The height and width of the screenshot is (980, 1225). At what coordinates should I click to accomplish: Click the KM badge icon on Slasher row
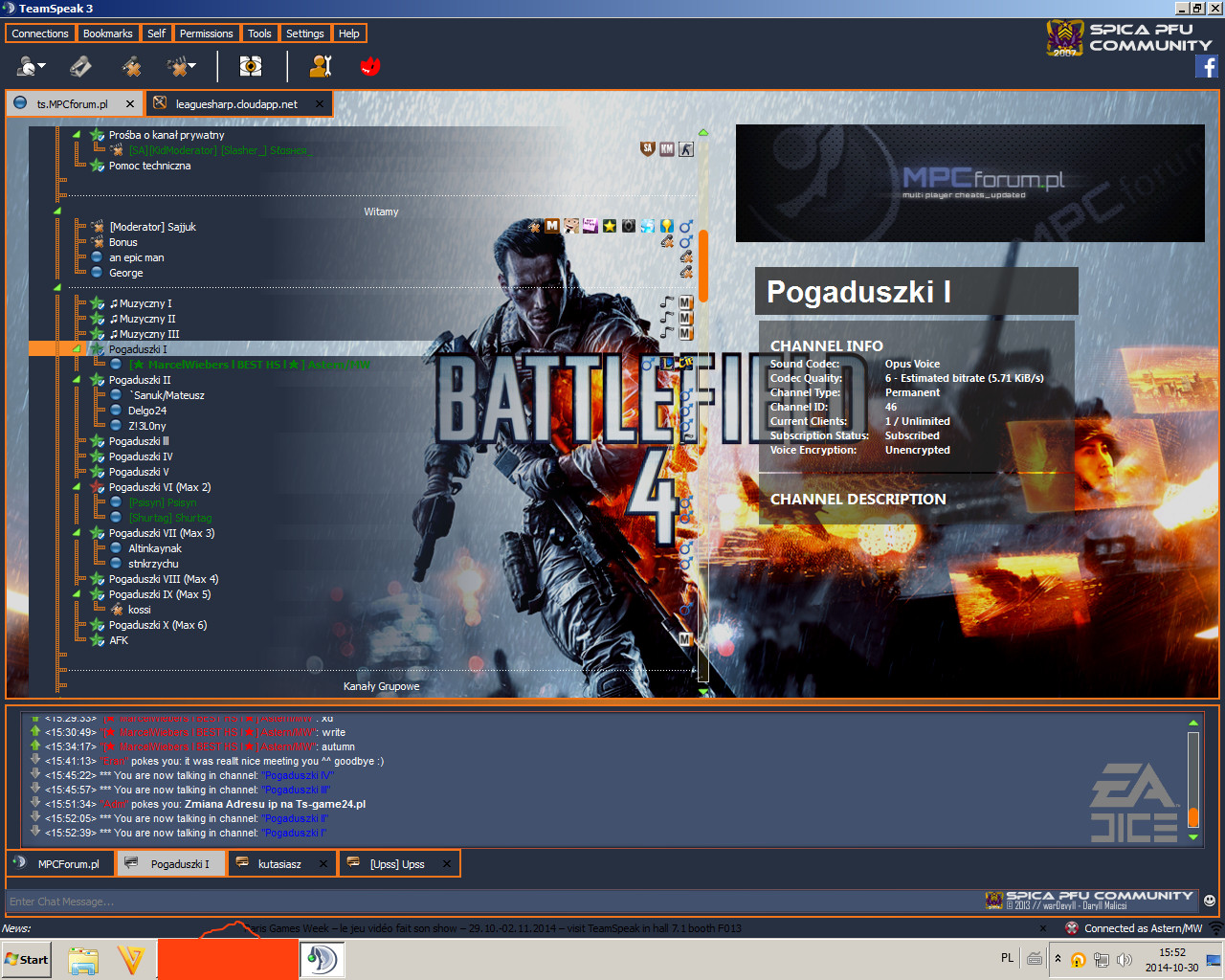coord(667,148)
